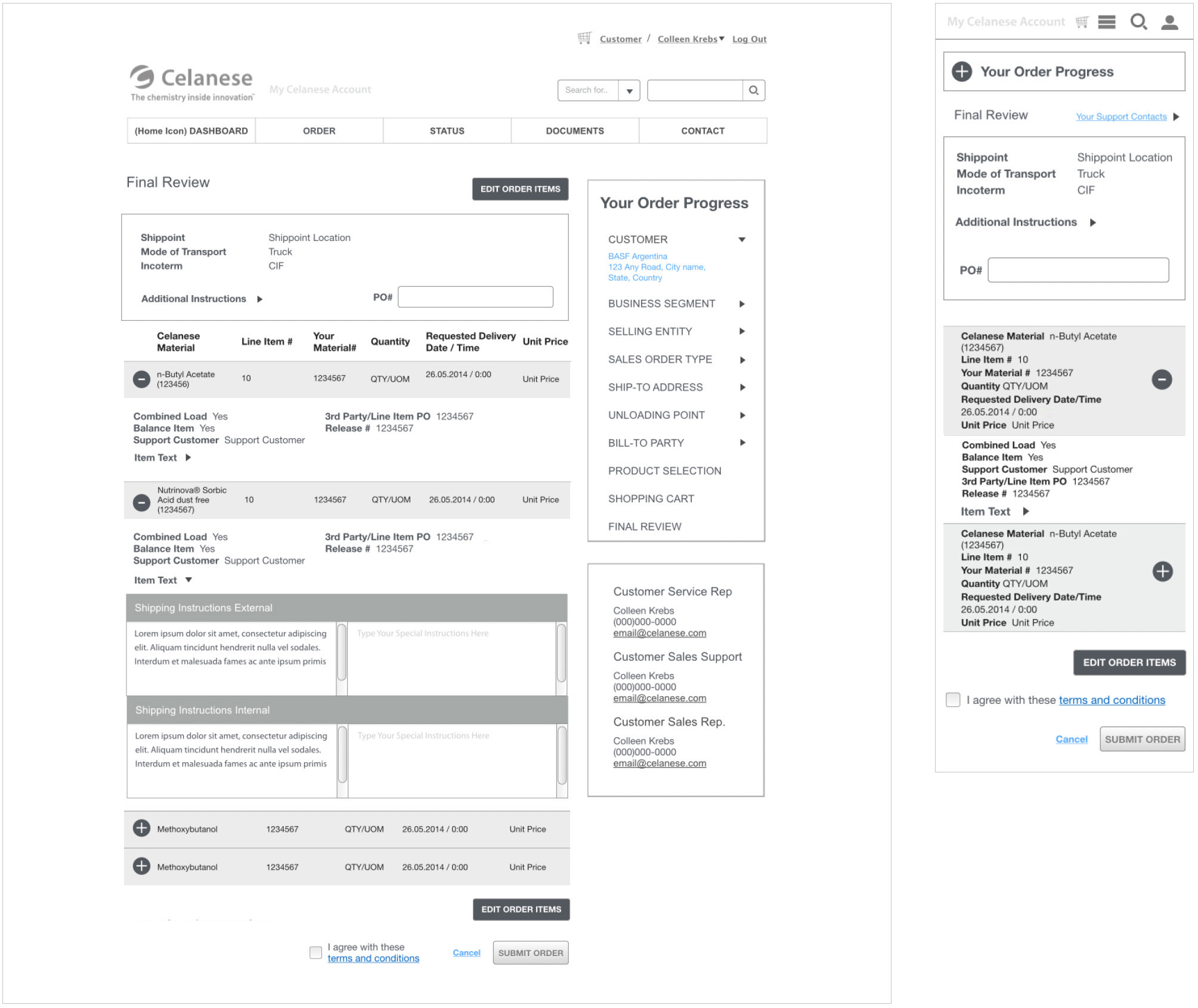Expand mobile Item Text arrow
The height and width of the screenshot is (1008, 1198).
pos(1026,511)
